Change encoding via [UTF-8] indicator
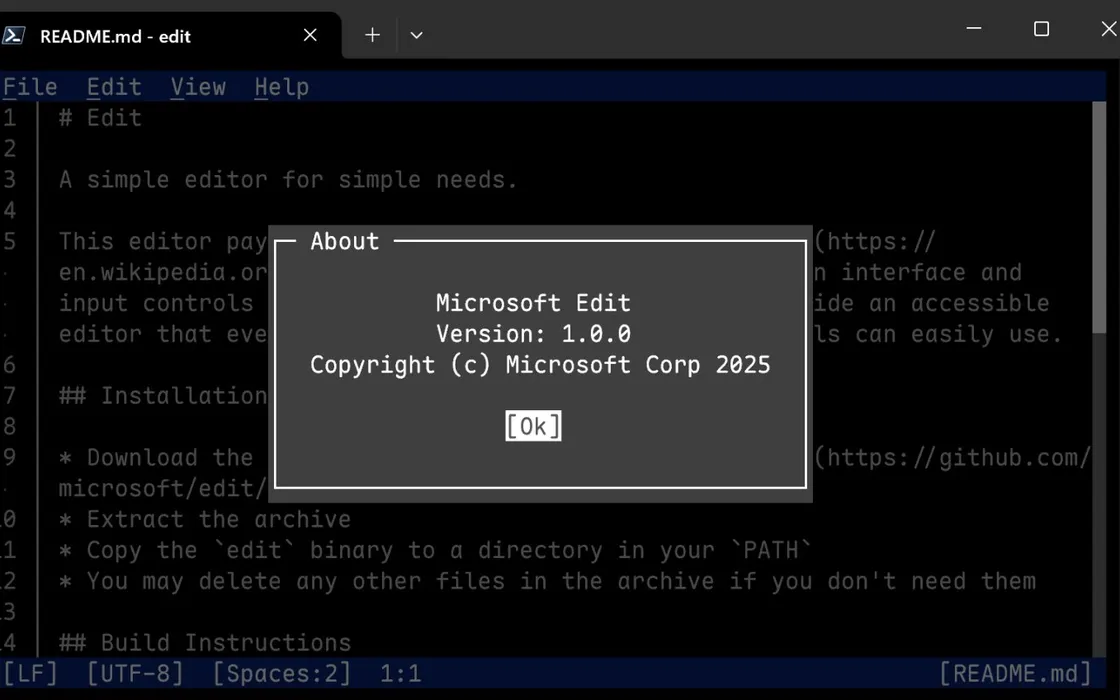Screen dimensions: 1120x700 click(x=135, y=674)
